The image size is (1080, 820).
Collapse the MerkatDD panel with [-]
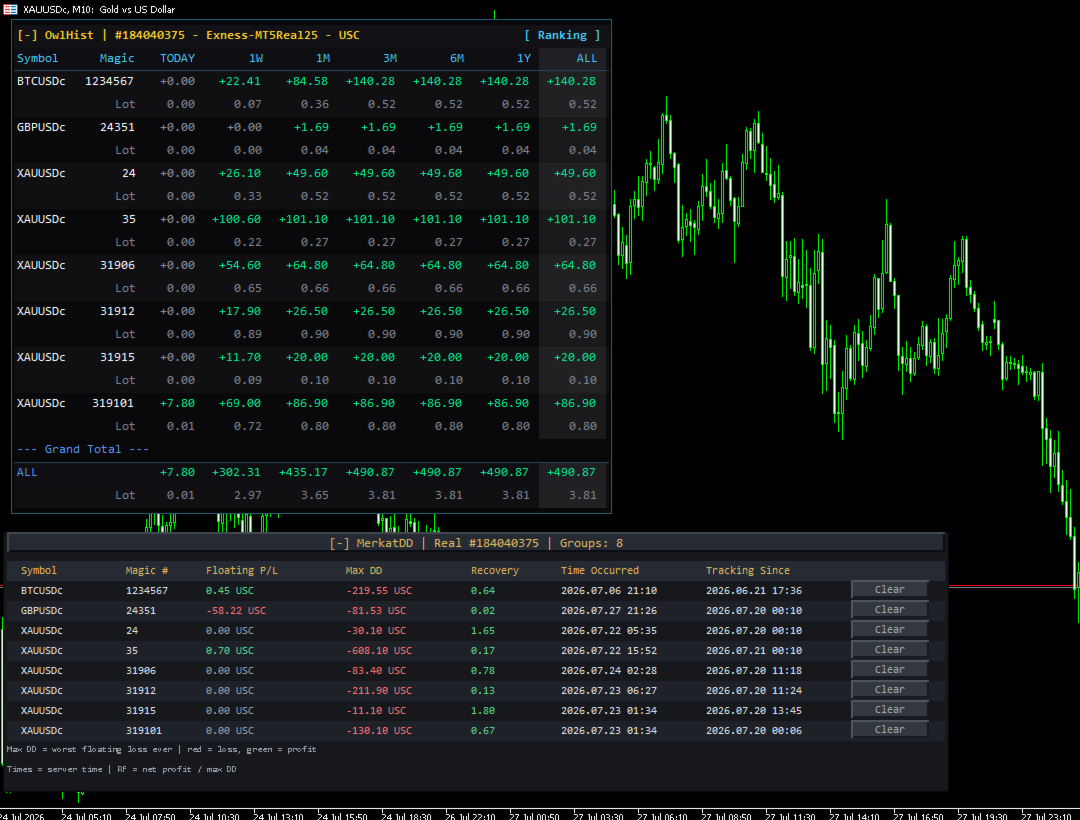[340, 543]
